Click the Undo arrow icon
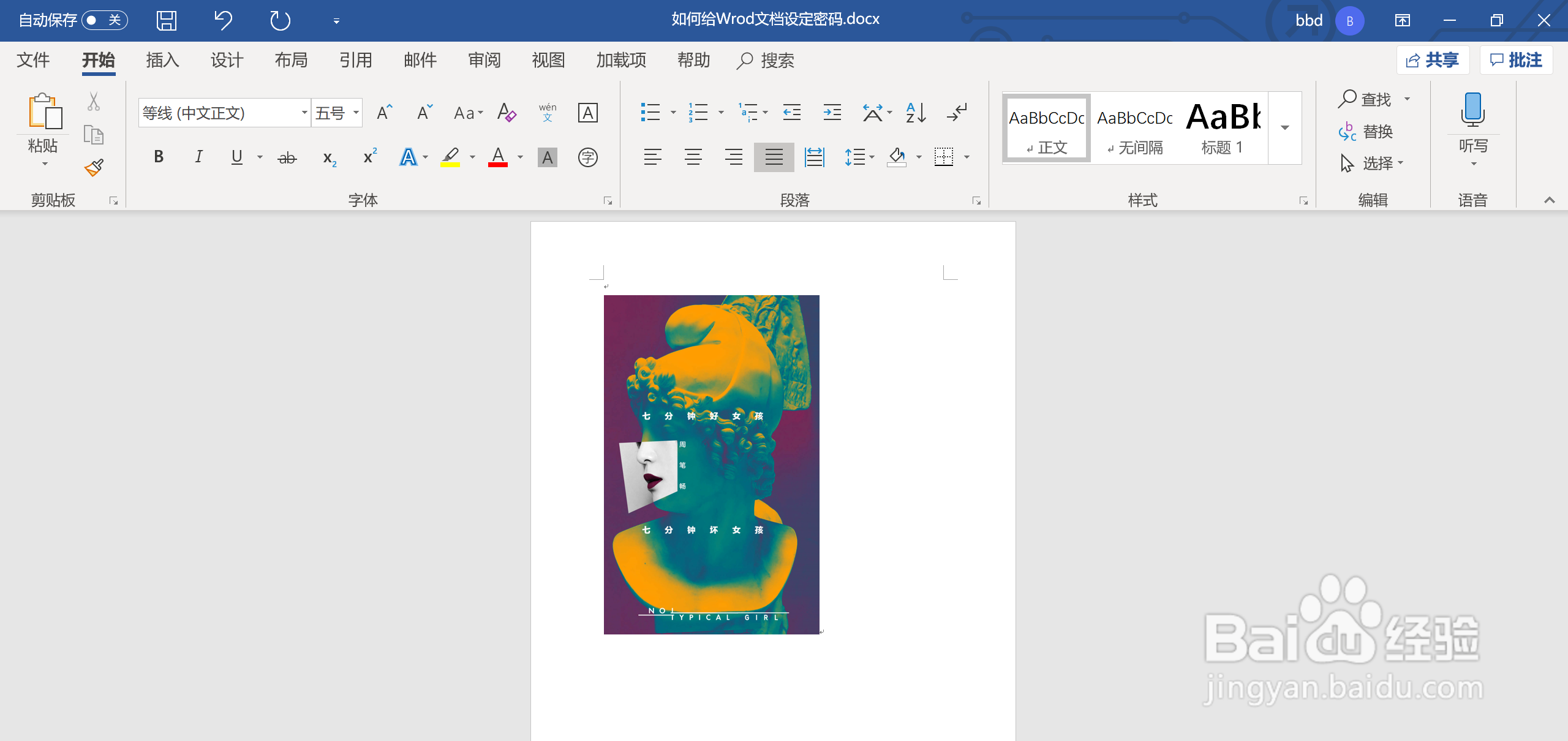The height and width of the screenshot is (741, 1568). (x=223, y=21)
